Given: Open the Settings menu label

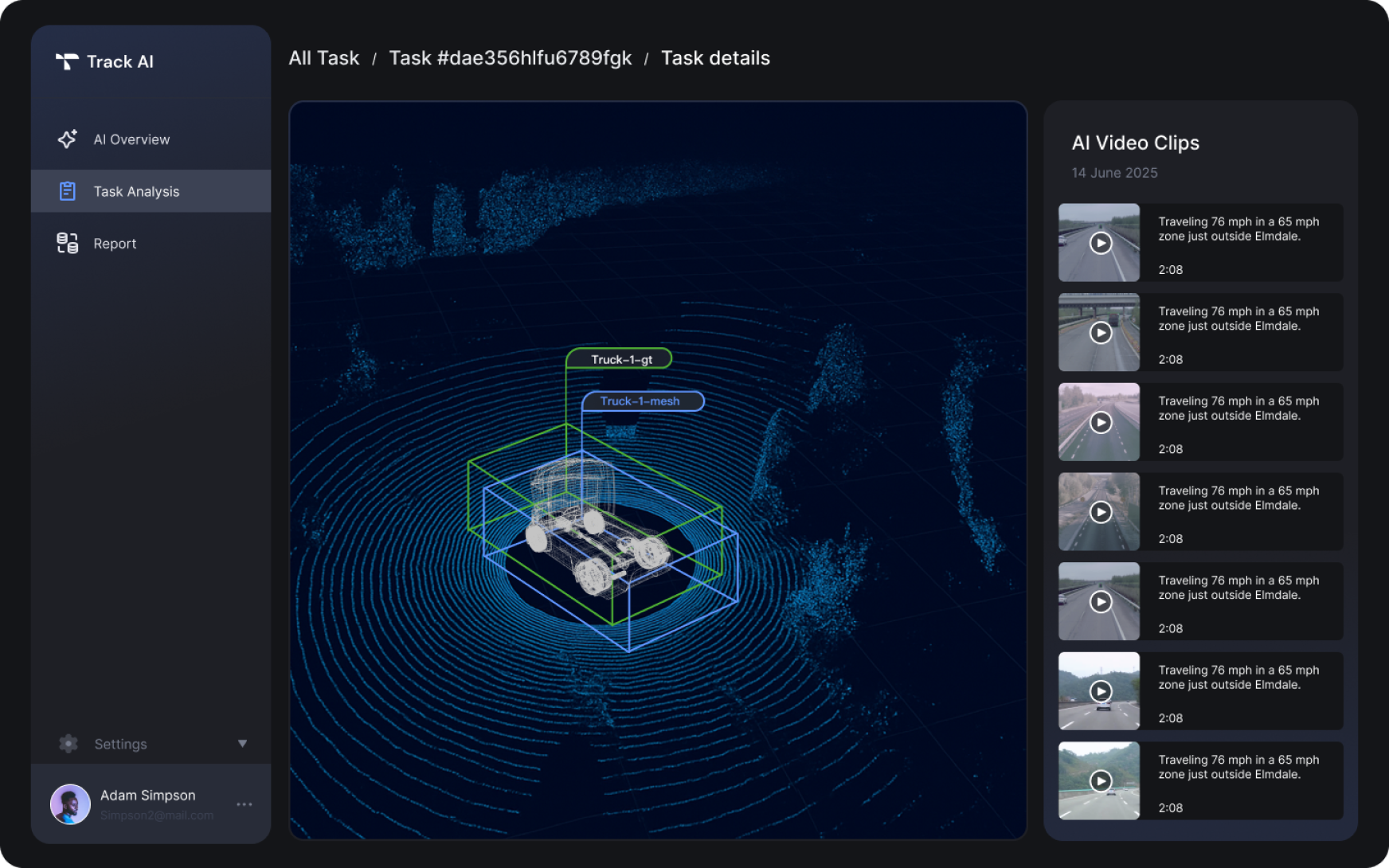Looking at the screenshot, I should coord(120,744).
